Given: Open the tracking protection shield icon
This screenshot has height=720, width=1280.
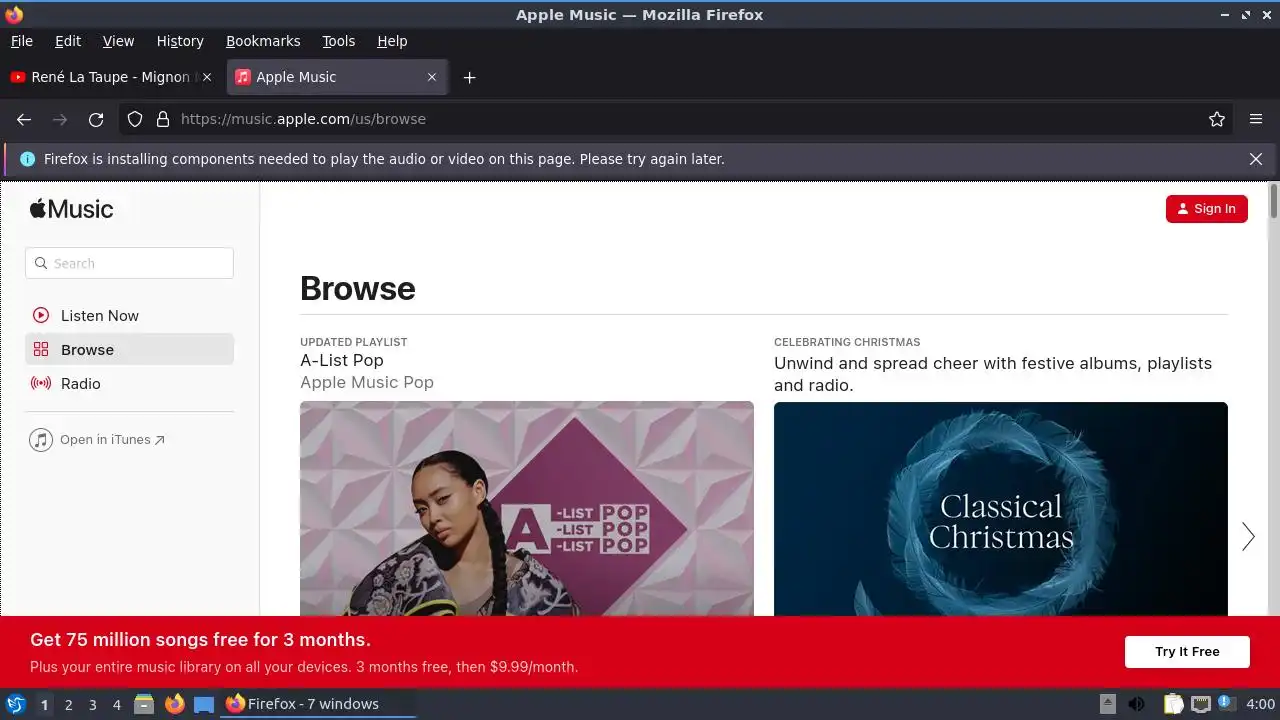Looking at the screenshot, I should 135,119.
